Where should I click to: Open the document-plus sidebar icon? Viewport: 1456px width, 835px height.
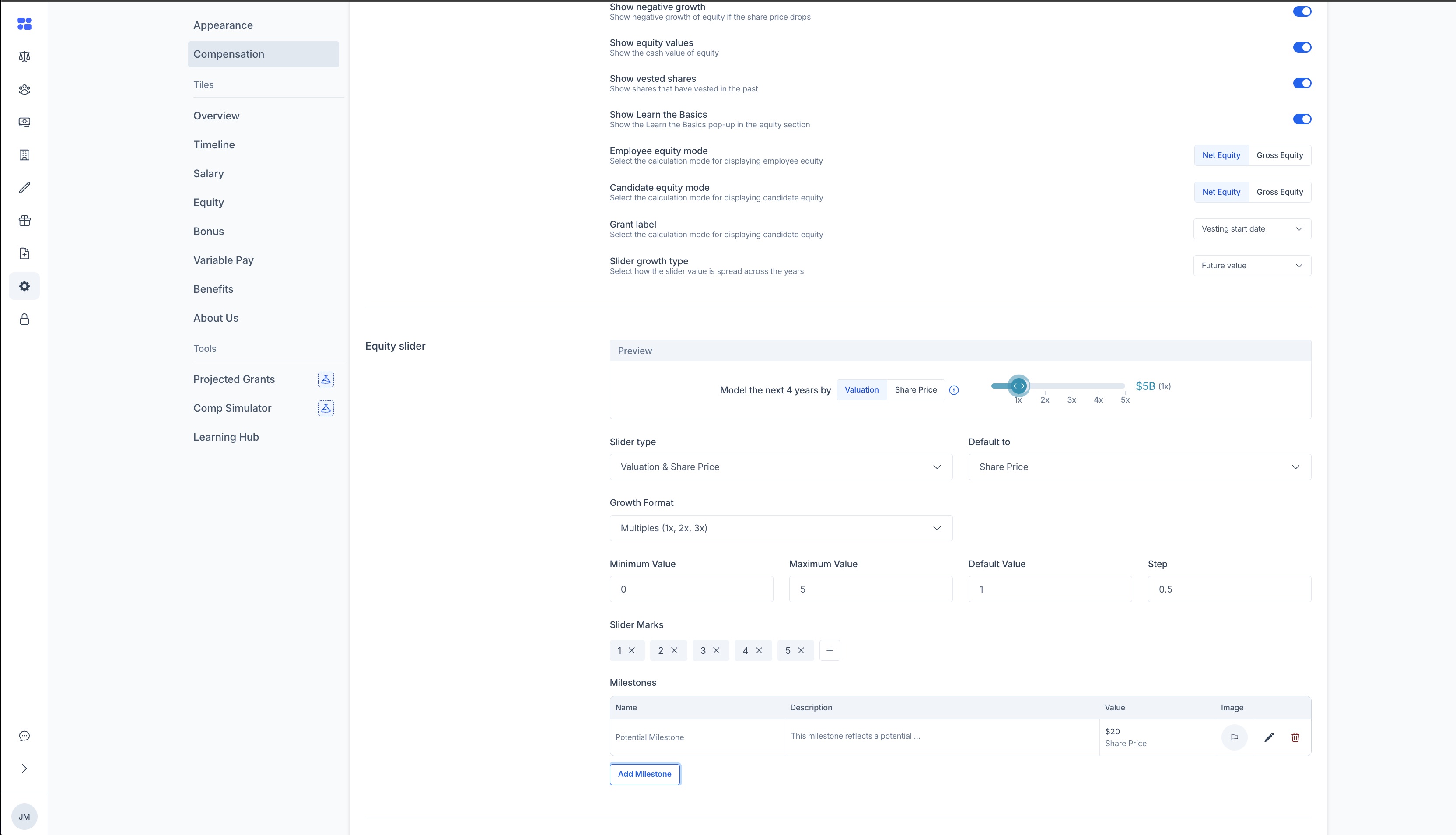click(x=24, y=253)
